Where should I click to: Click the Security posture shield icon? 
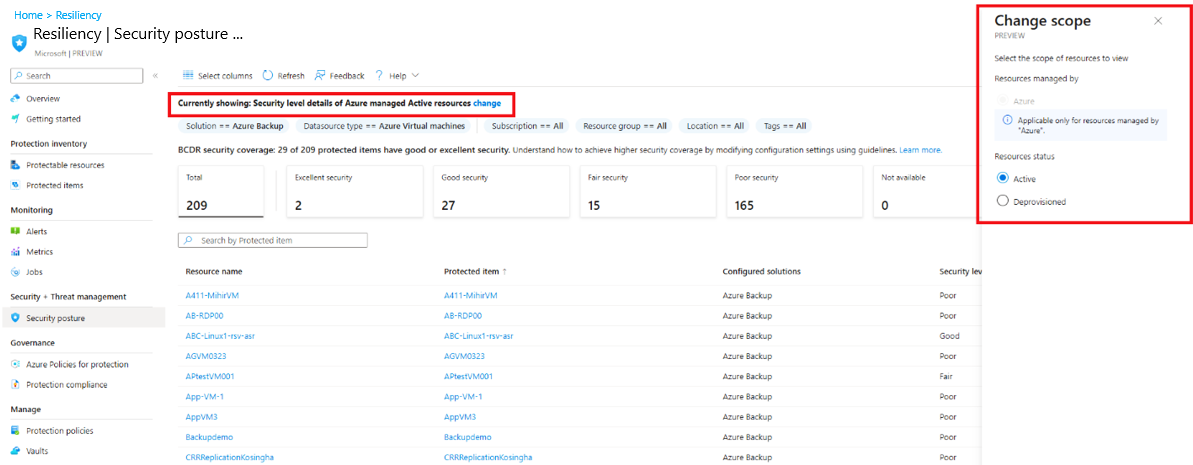click(15, 318)
